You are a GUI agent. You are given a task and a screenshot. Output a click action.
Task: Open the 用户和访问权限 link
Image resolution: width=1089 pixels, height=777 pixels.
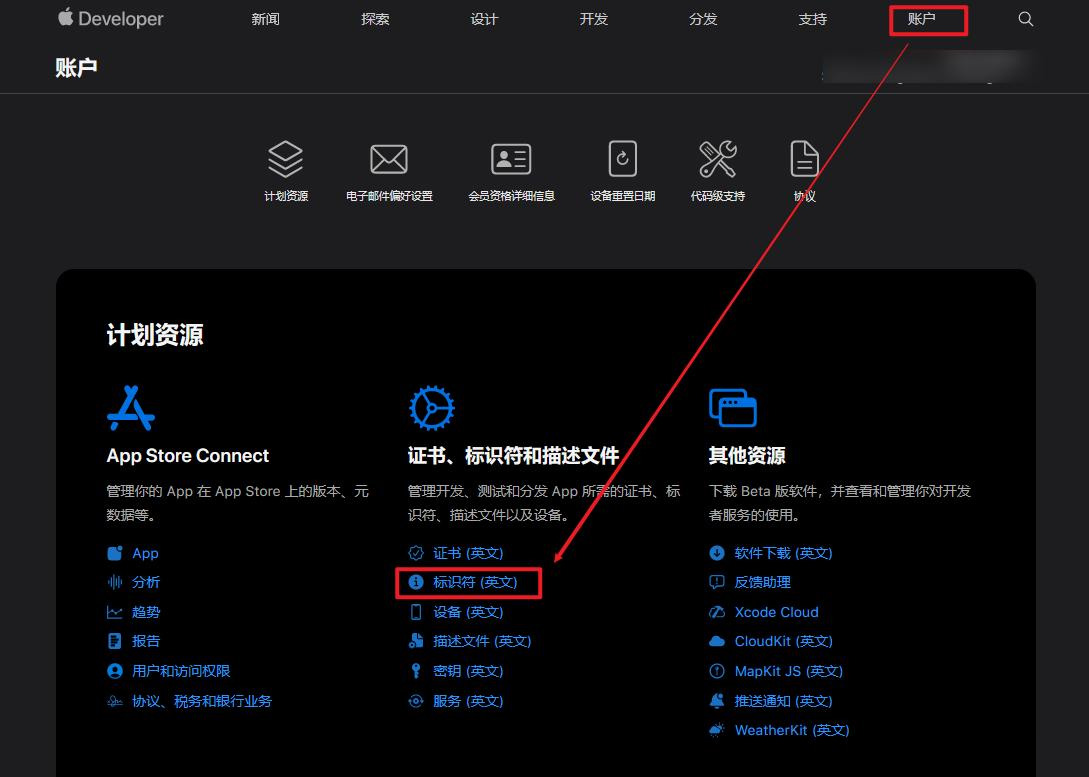(181, 671)
